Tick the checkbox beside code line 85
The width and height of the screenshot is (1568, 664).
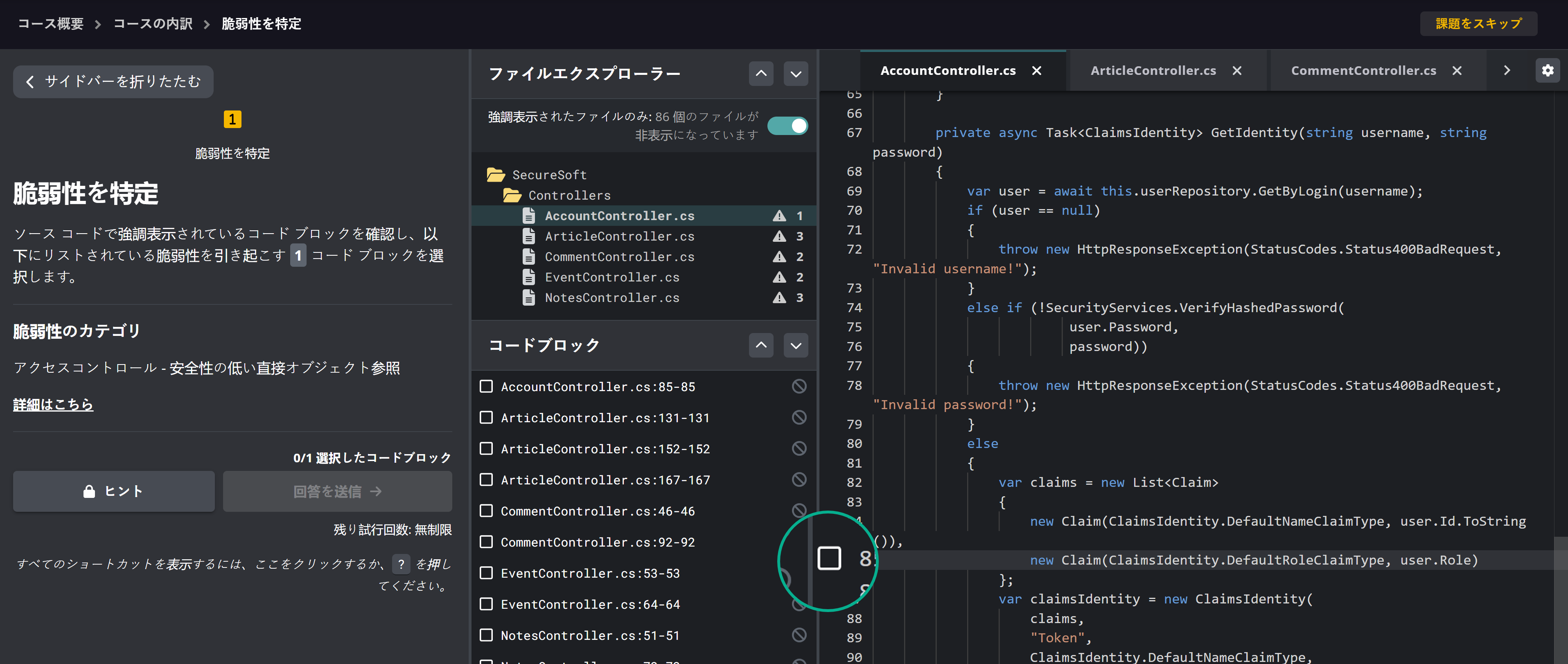pyautogui.click(x=828, y=558)
